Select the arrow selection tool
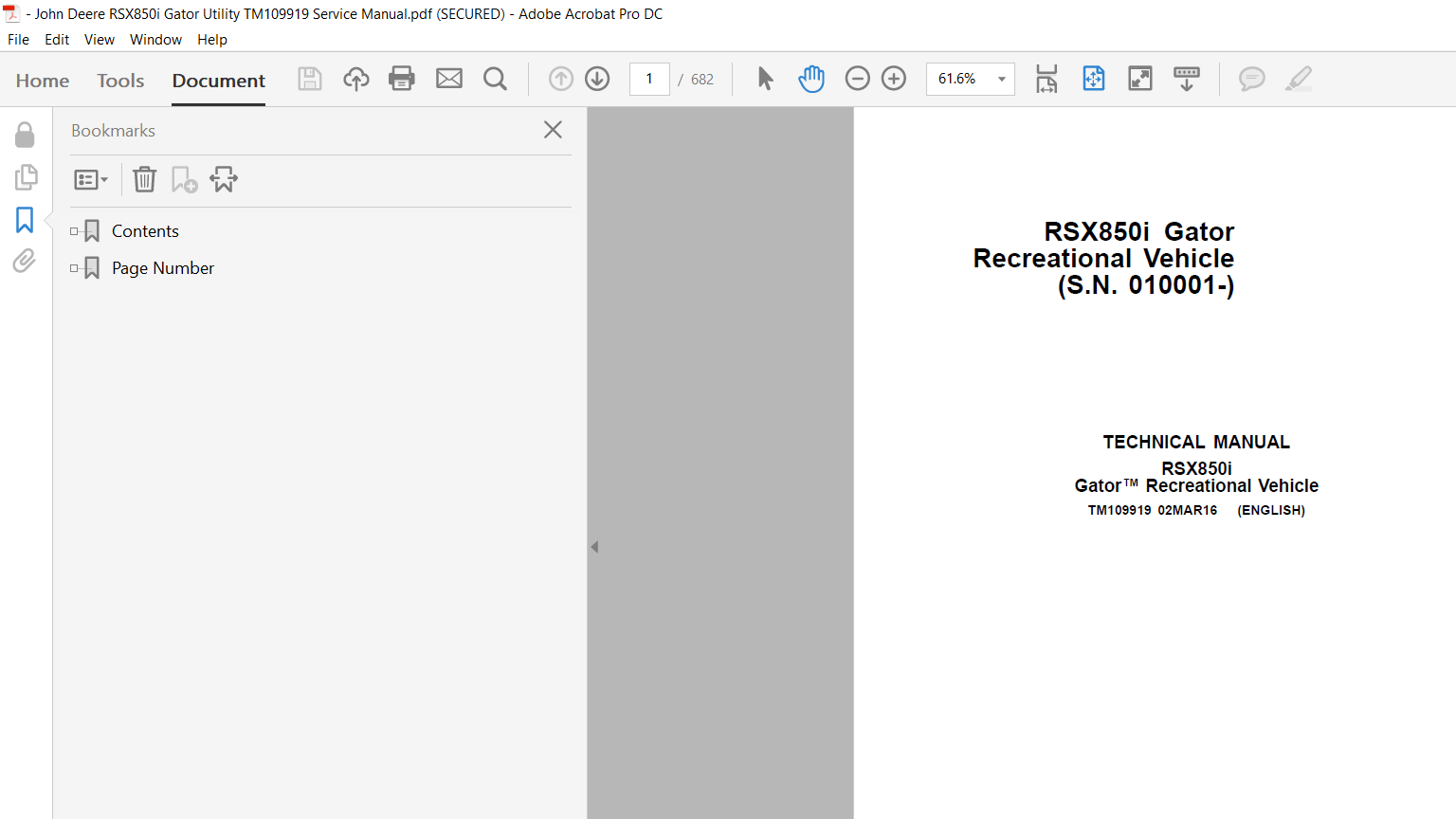Image resolution: width=1456 pixels, height=819 pixels. pos(766,79)
